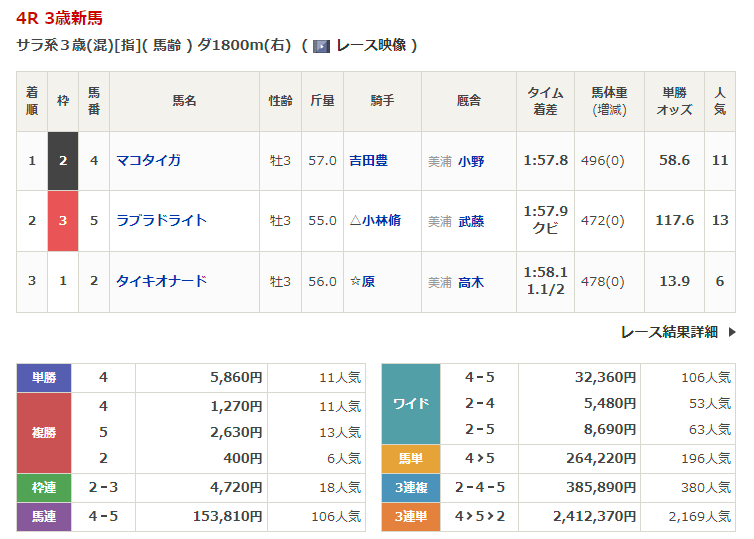The height and width of the screenshot is (539, 754).
Task: Select the red 複勝 payout label
Action: (x=44, y=432)
